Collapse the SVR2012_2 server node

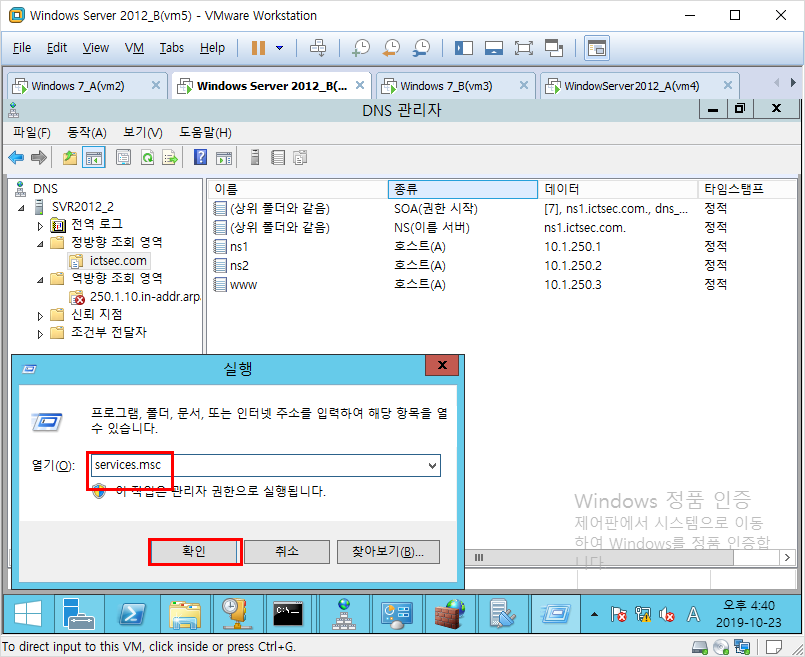point(22,208)
